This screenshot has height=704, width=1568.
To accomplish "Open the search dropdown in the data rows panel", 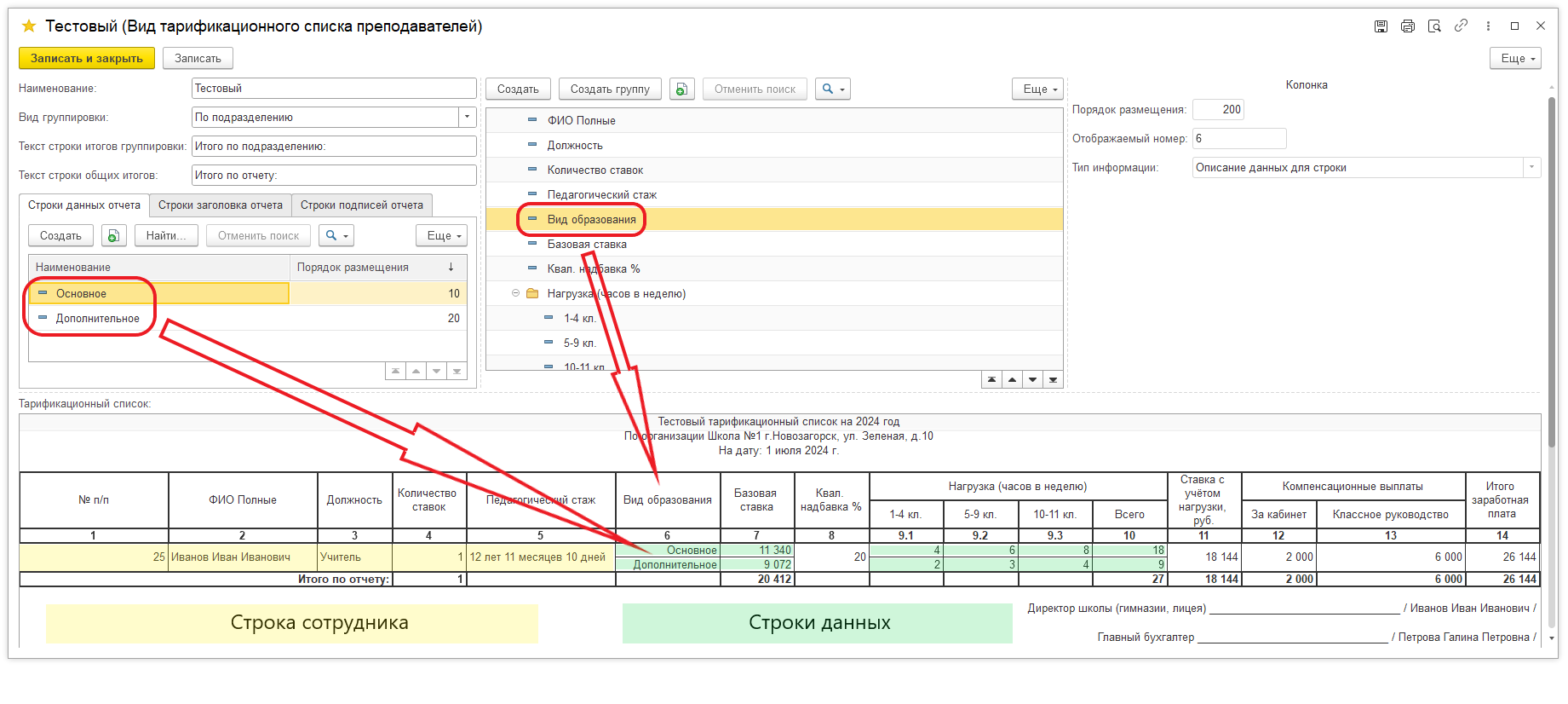I will pyautogui.click(x=336, y=235).
